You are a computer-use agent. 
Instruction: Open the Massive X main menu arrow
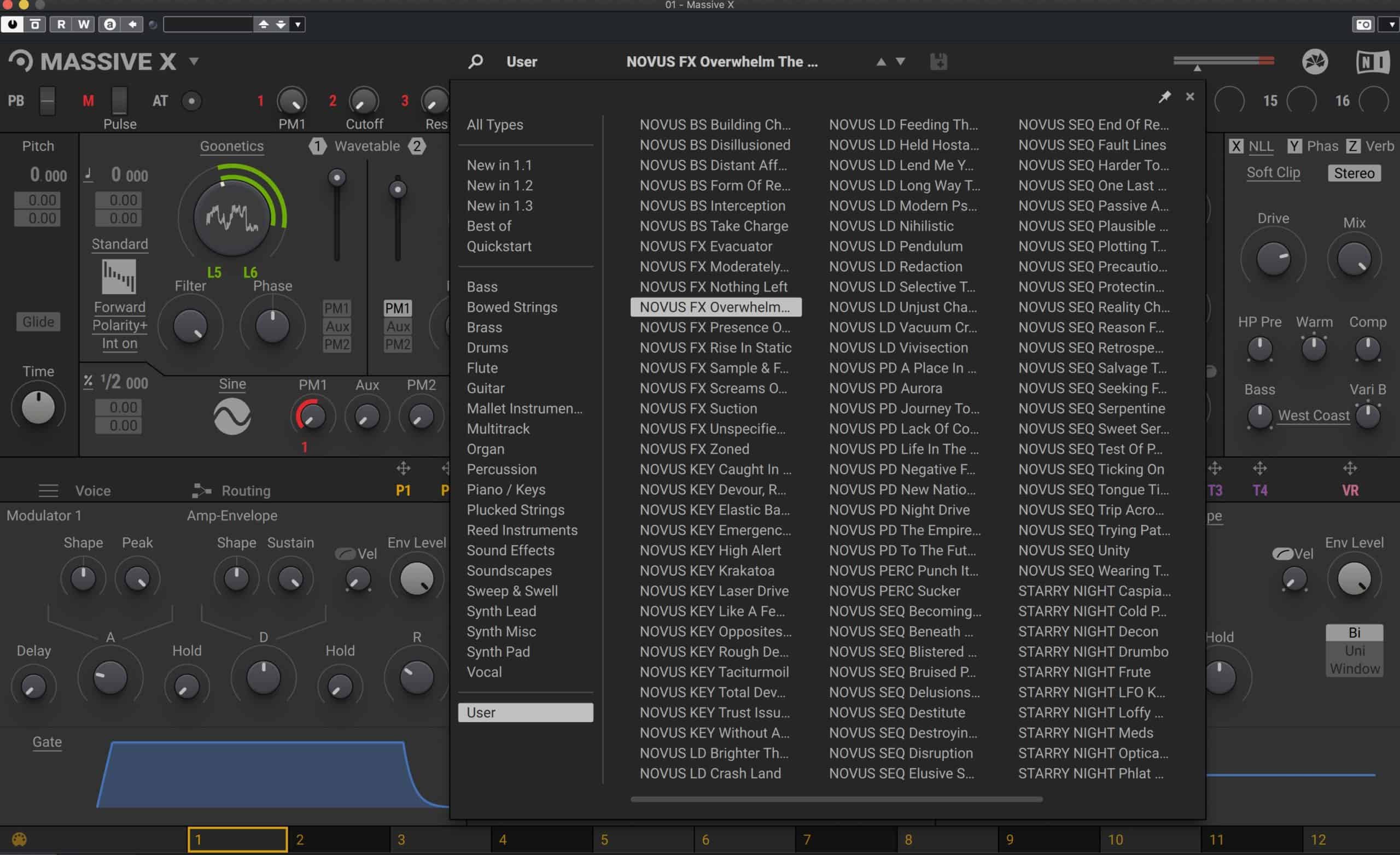[194, 61]
